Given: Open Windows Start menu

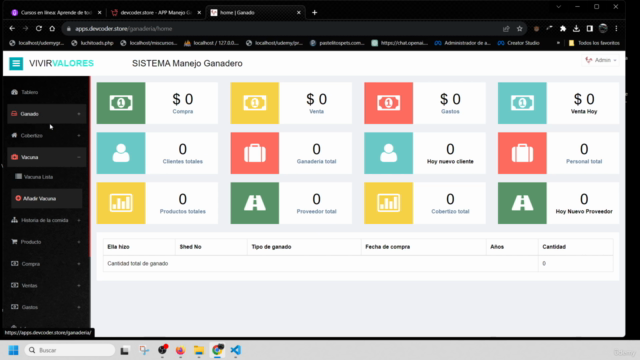Looking at the screenshot, I should coord(13,350).
